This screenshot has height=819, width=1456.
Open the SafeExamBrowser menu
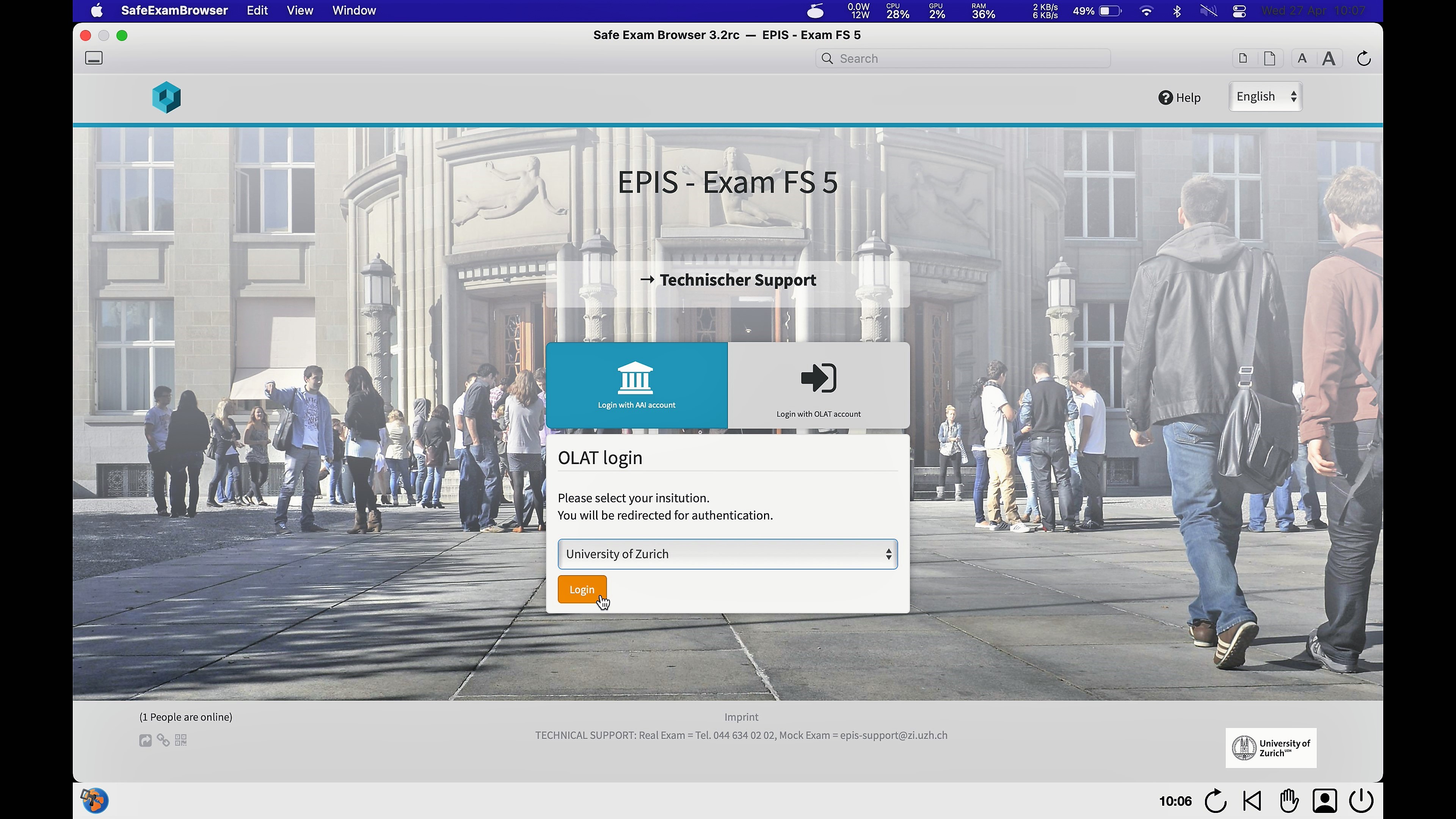tap(174, 11)
